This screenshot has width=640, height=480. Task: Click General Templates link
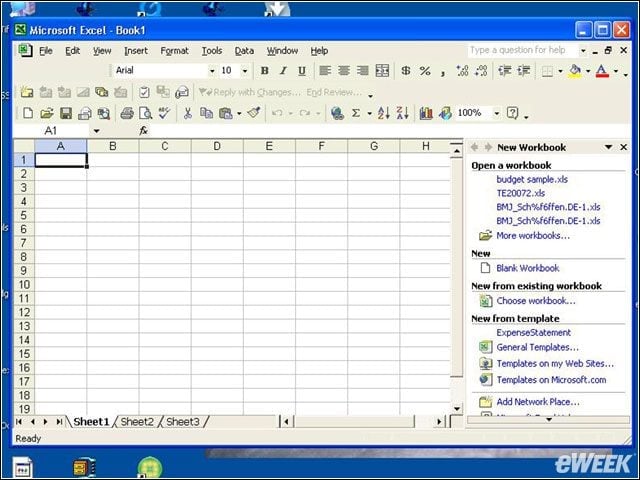537,347
